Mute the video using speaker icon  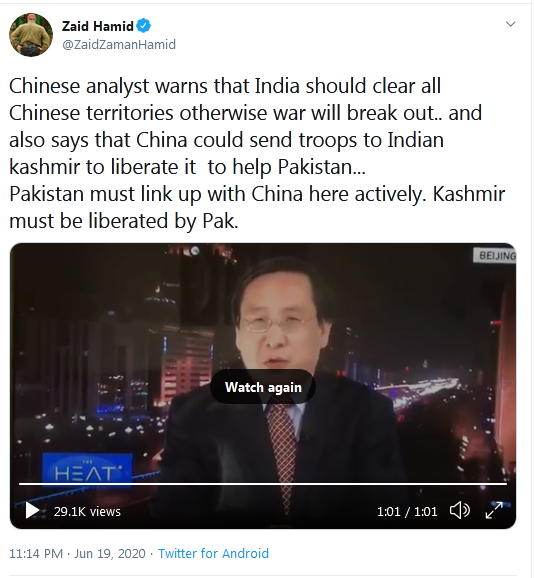(x=460, y=511)
